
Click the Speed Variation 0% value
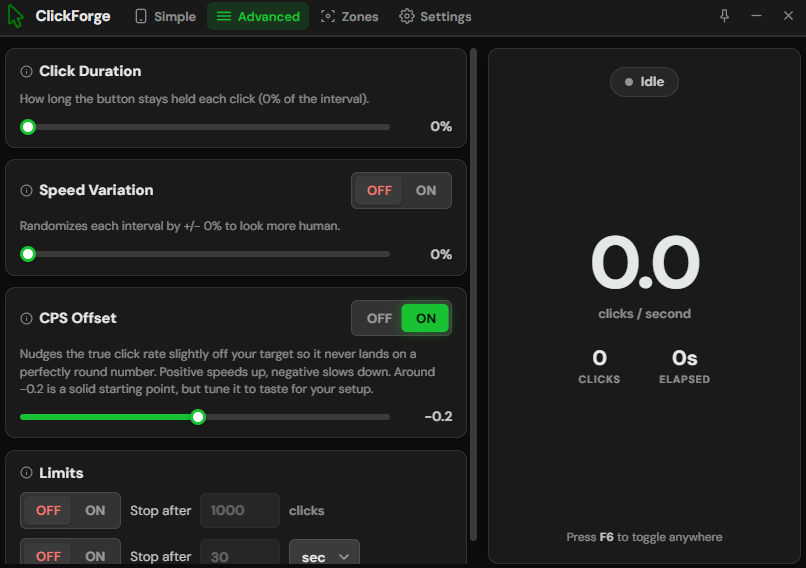click(x=441, y=254)
